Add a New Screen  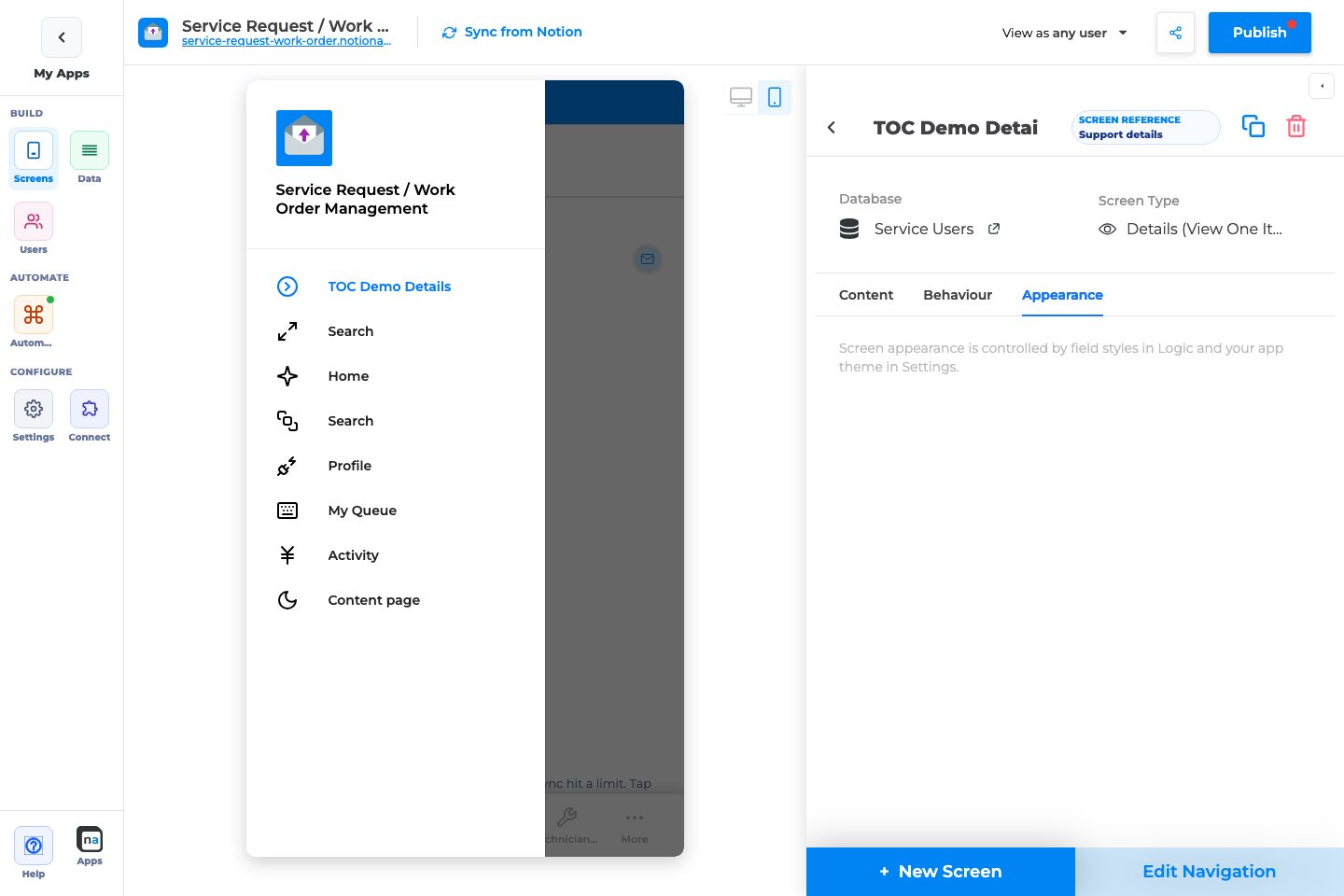941,872
